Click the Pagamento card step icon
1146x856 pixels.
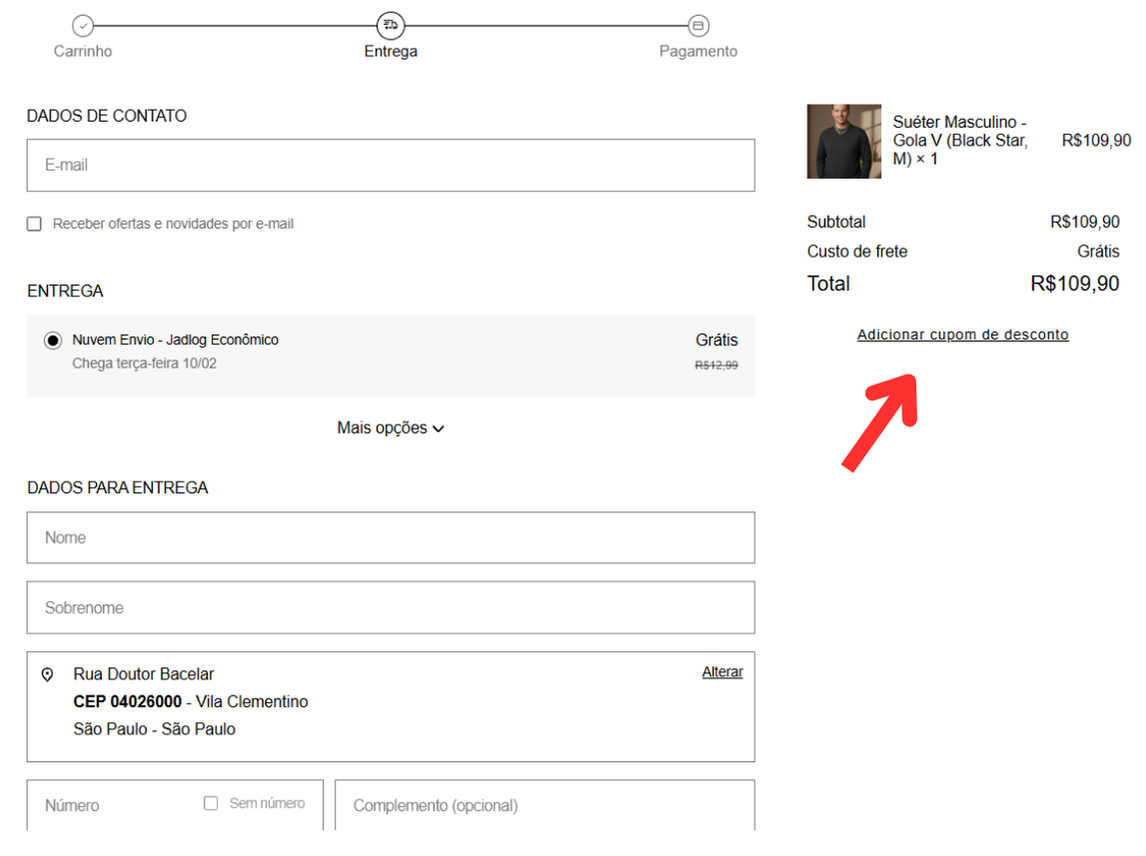point(698,26)
